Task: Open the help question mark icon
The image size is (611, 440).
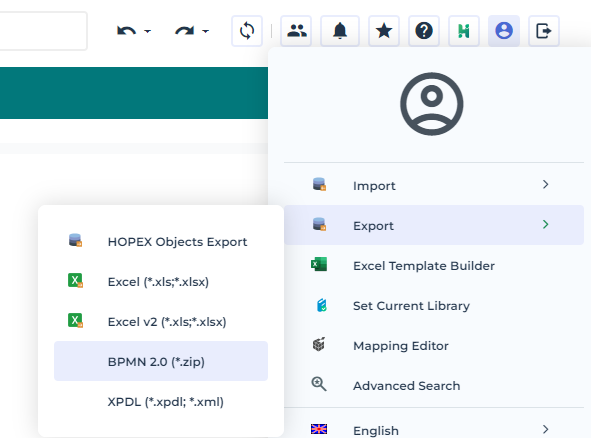Action: (424, 31)
